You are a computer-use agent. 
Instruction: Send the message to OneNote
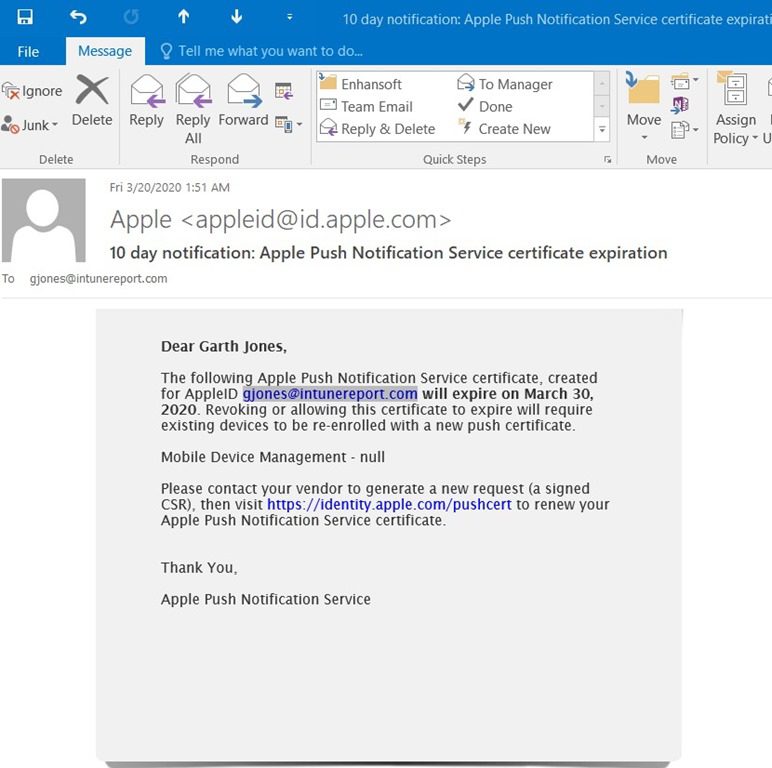coord(680,105)
